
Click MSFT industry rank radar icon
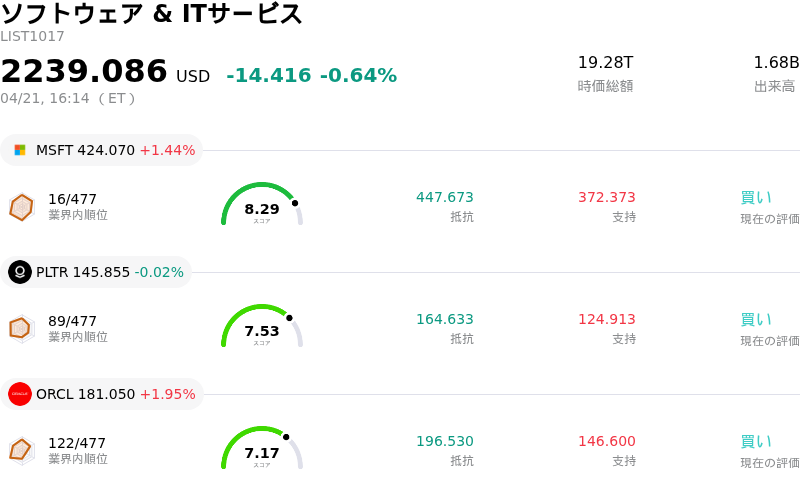21,207
